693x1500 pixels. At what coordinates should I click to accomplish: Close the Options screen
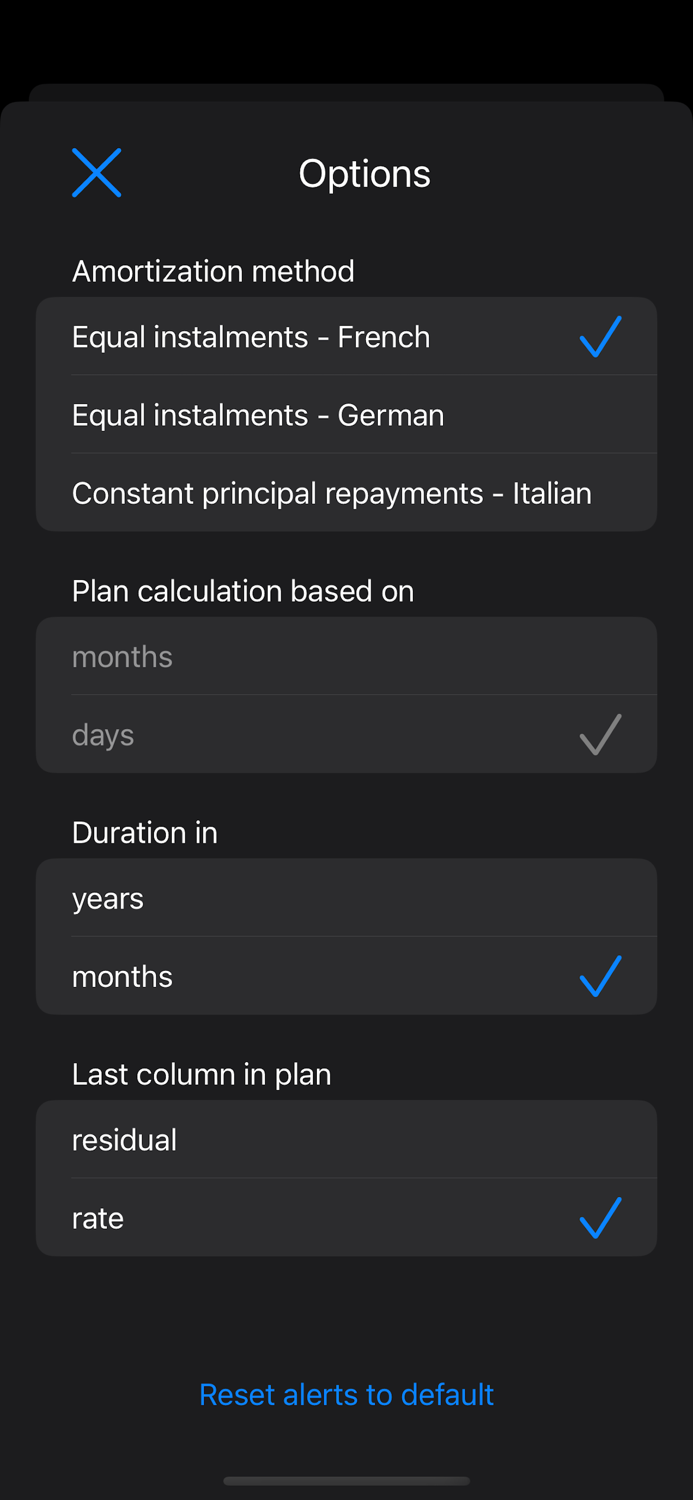pyautogui.click(x=96, y=172)
